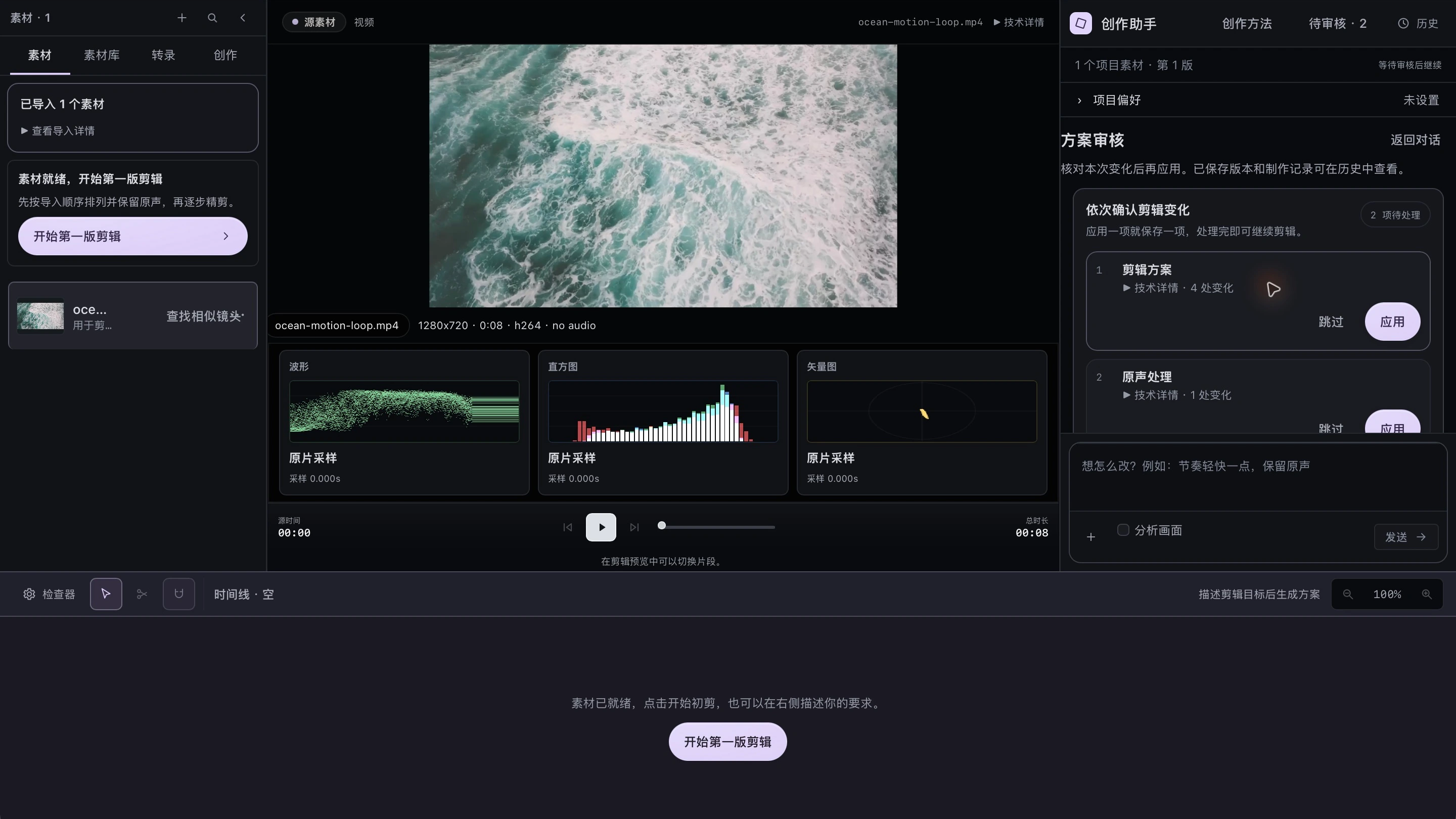Click the creation assistant logo icon
Screen dimensions: 1456x819
pos(1081,23)
